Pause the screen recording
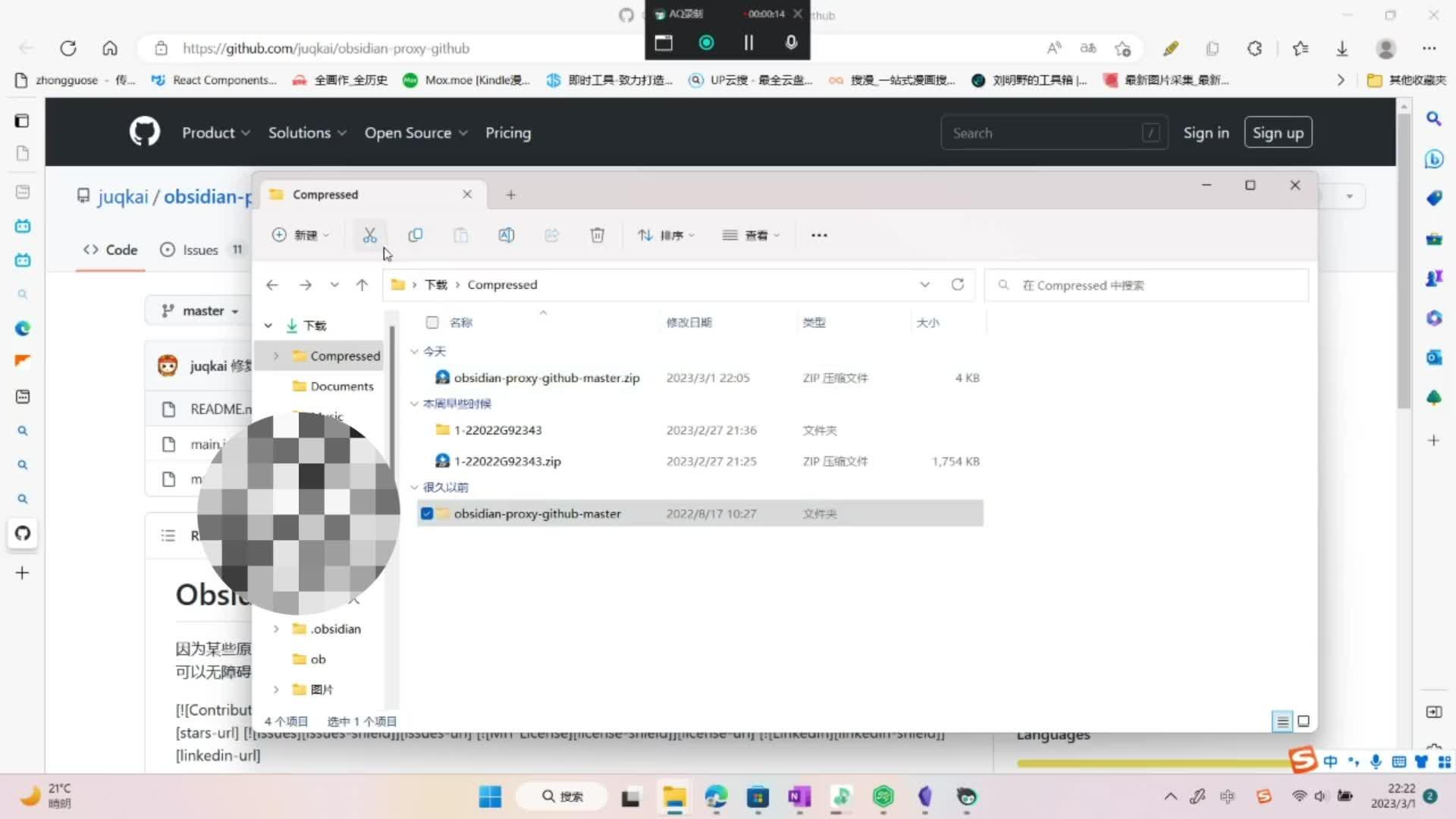The height and width of the screenshot is (819, 1456). 748,43
